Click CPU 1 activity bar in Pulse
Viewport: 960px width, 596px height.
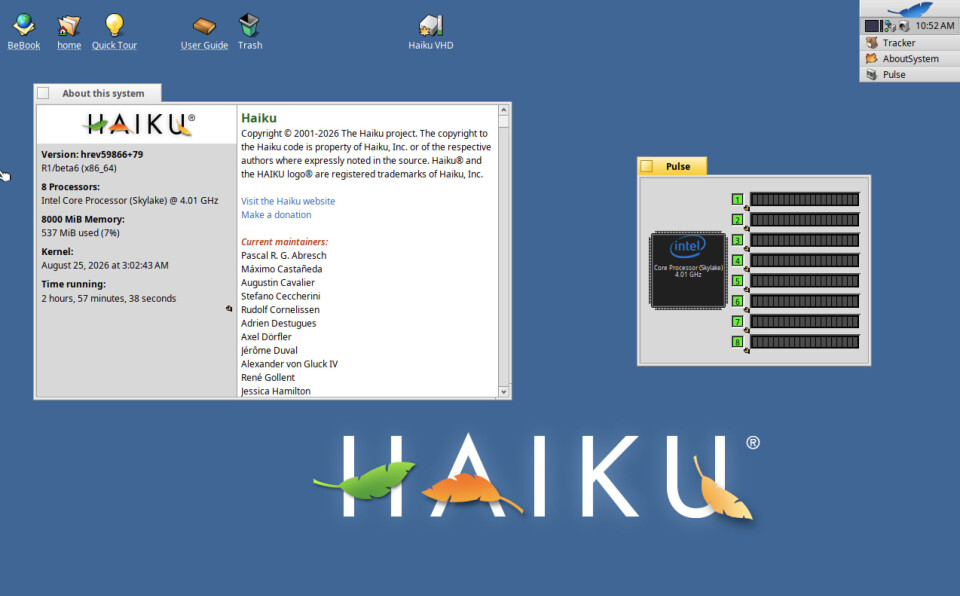tap(804, 199)
